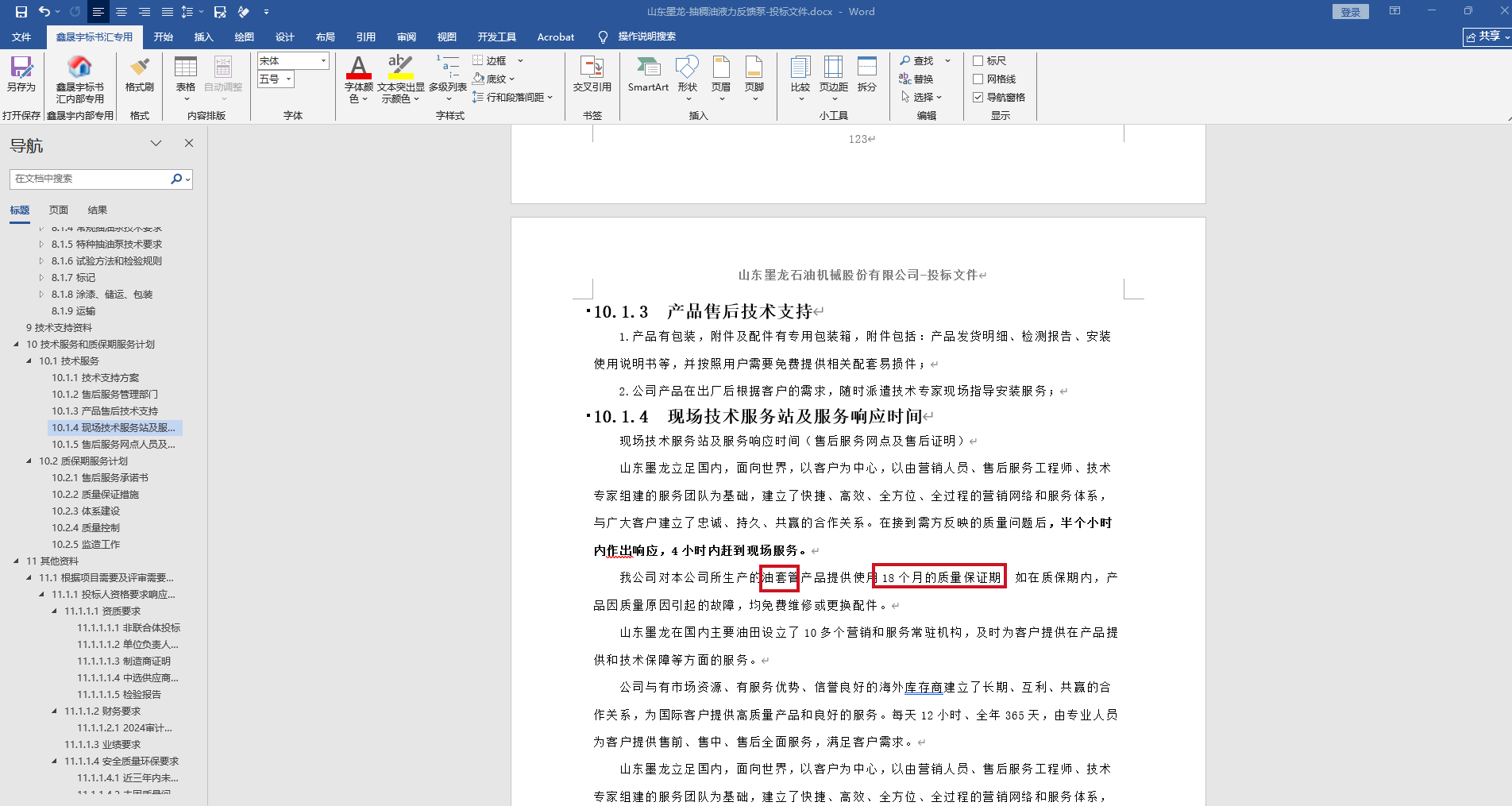The image size is (1512, 806).
Task: Switch to the 插入 ribbon tab
Action: [203, 37]
